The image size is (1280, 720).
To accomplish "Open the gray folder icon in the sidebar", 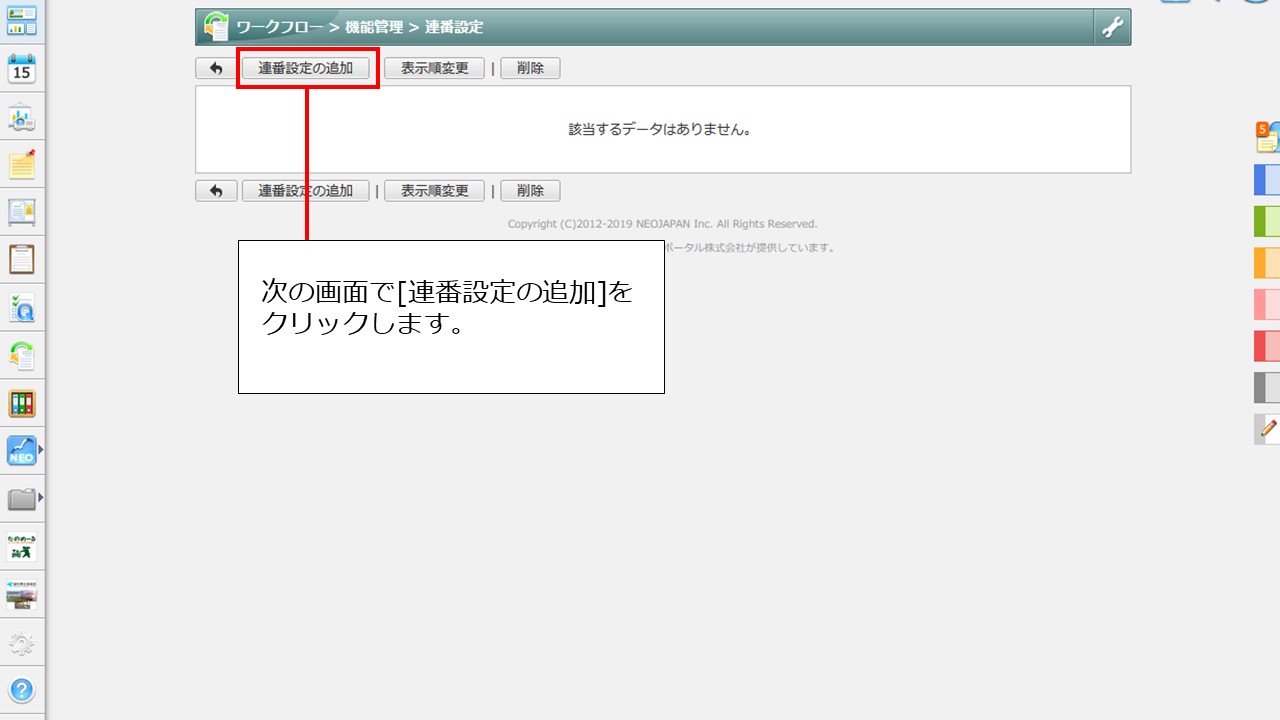I will [22, 498].
